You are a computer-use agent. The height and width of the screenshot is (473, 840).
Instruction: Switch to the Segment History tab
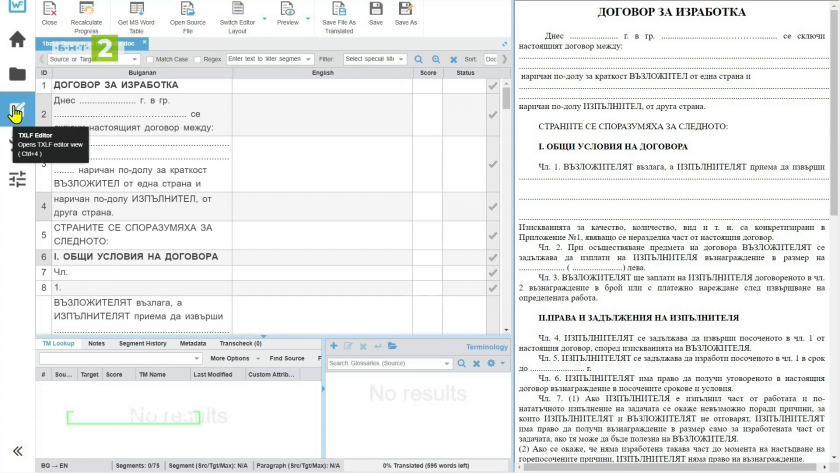(x=142, y=344)
